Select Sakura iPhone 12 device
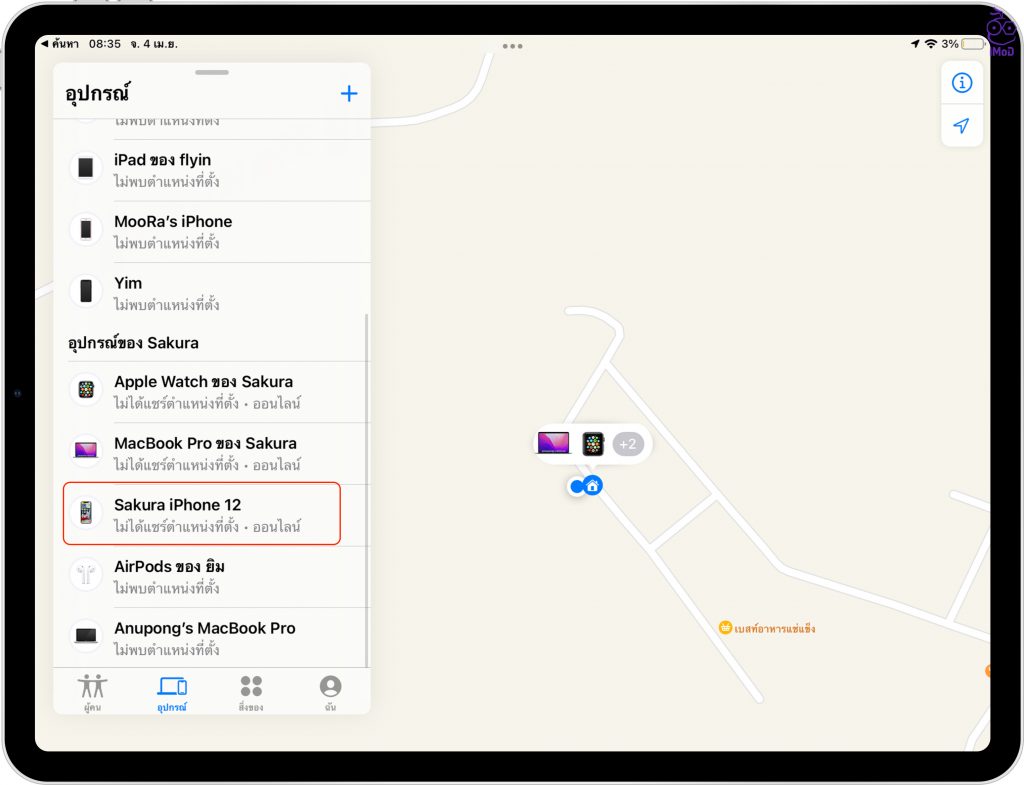Screen dimensions: 1024x785 [x=202, y=514]
